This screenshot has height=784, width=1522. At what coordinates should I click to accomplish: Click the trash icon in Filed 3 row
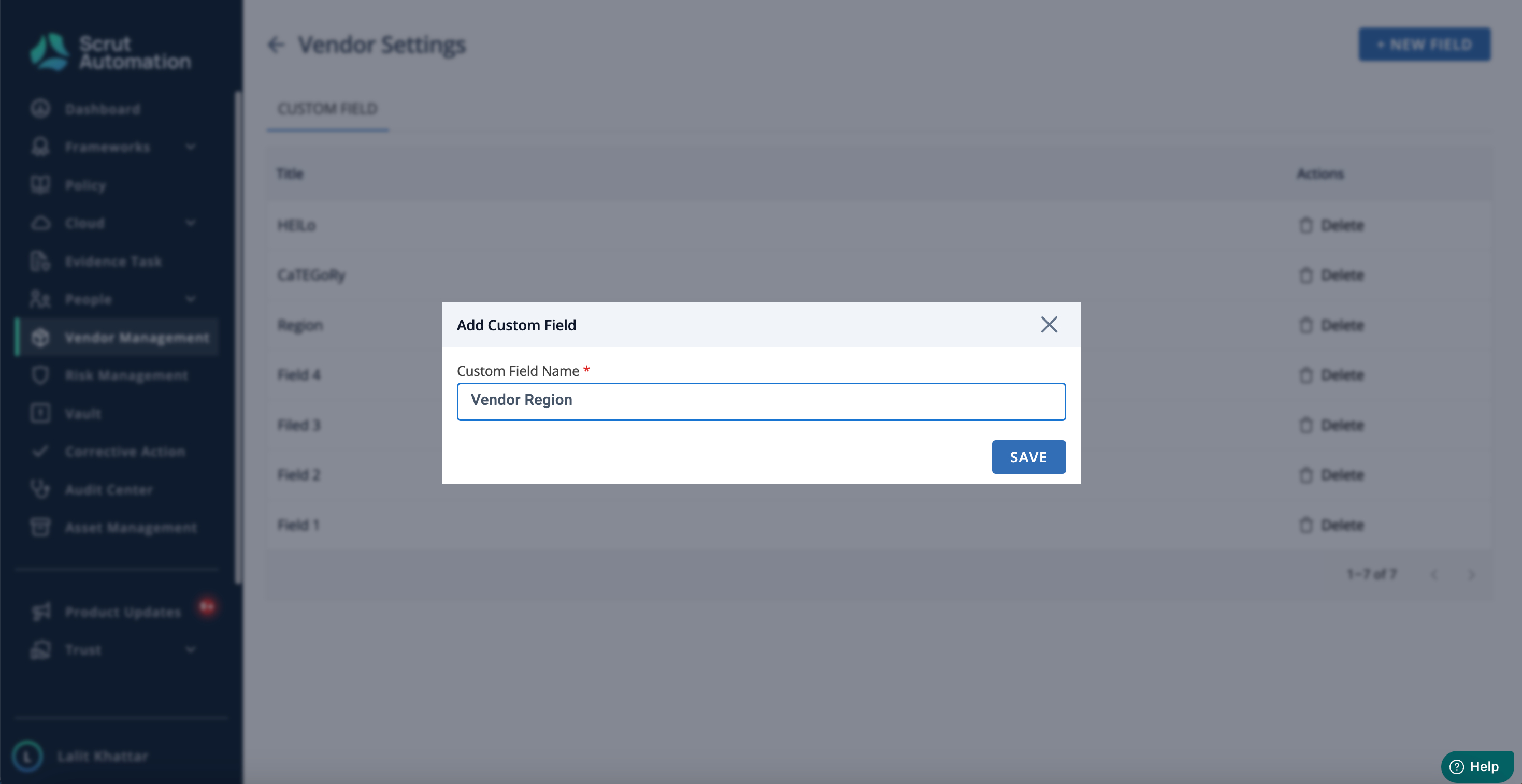pyautogui.click(x=1306, y=425)
